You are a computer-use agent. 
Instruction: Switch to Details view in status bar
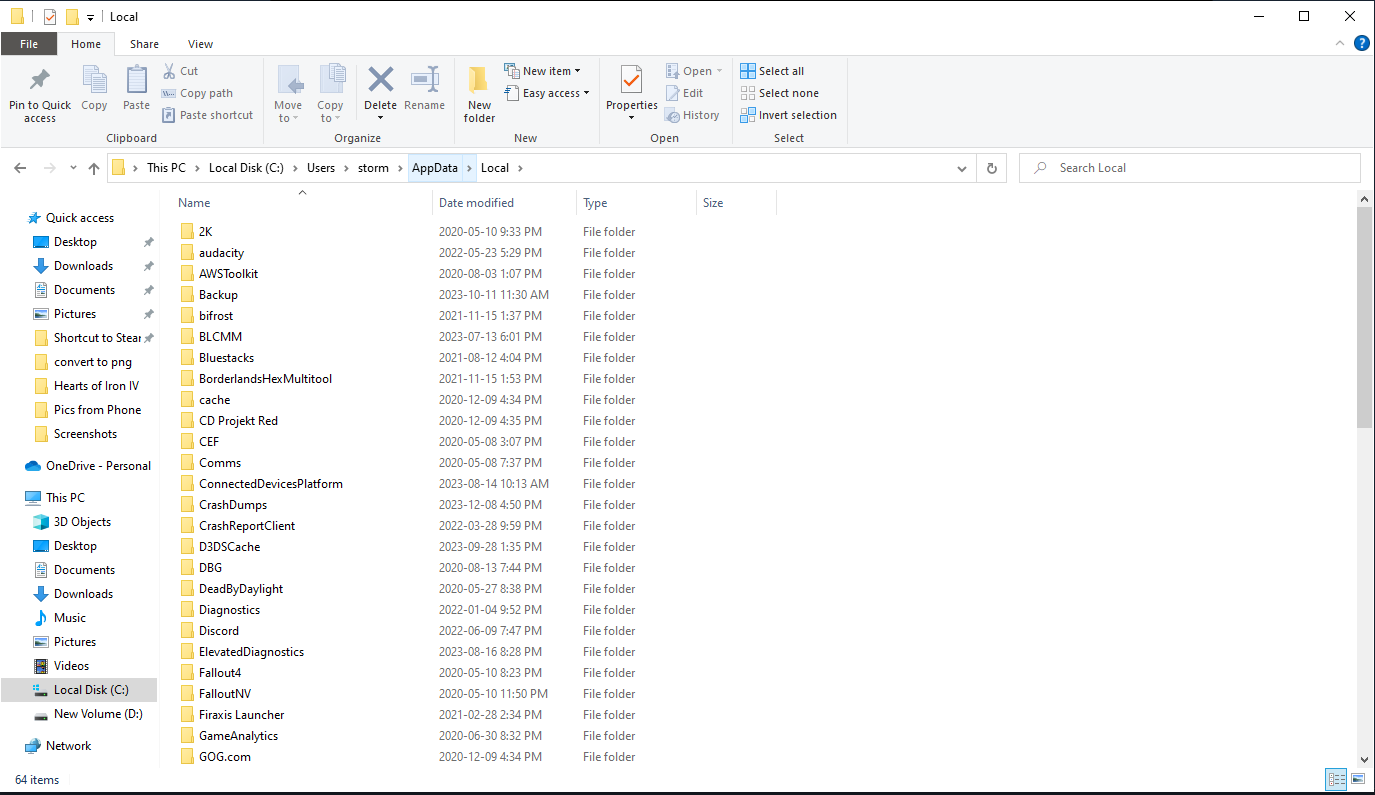1336,779
